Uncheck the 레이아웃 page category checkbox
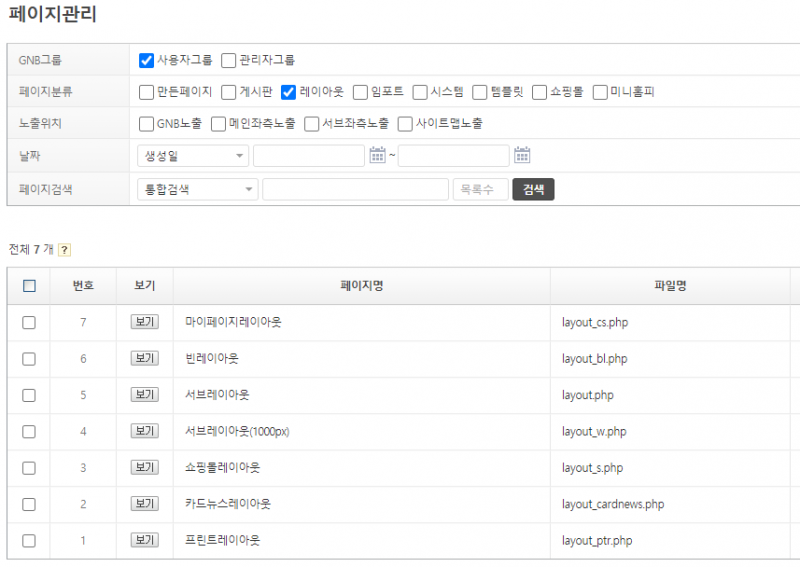The width and height of the screenshot is (800, 567). (x=289, y=92)
